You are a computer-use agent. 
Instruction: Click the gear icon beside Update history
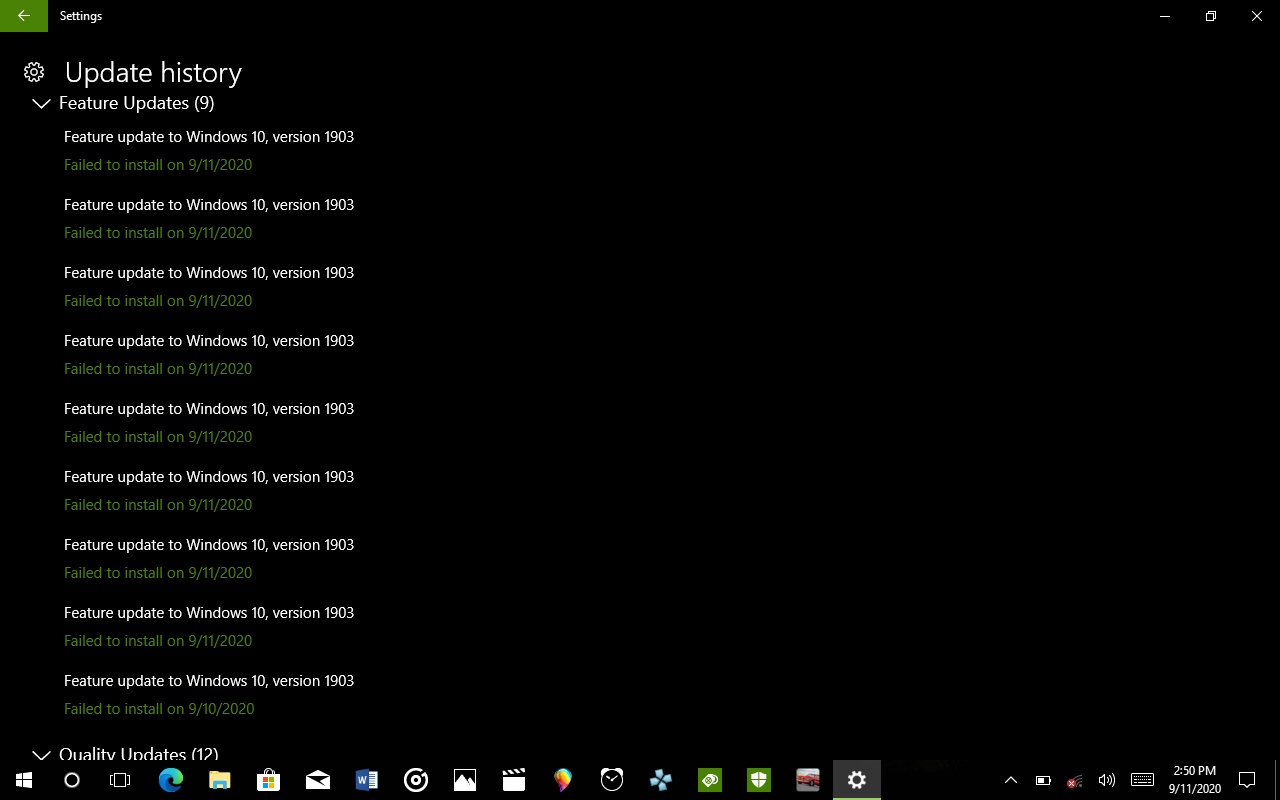pos(34,72)
